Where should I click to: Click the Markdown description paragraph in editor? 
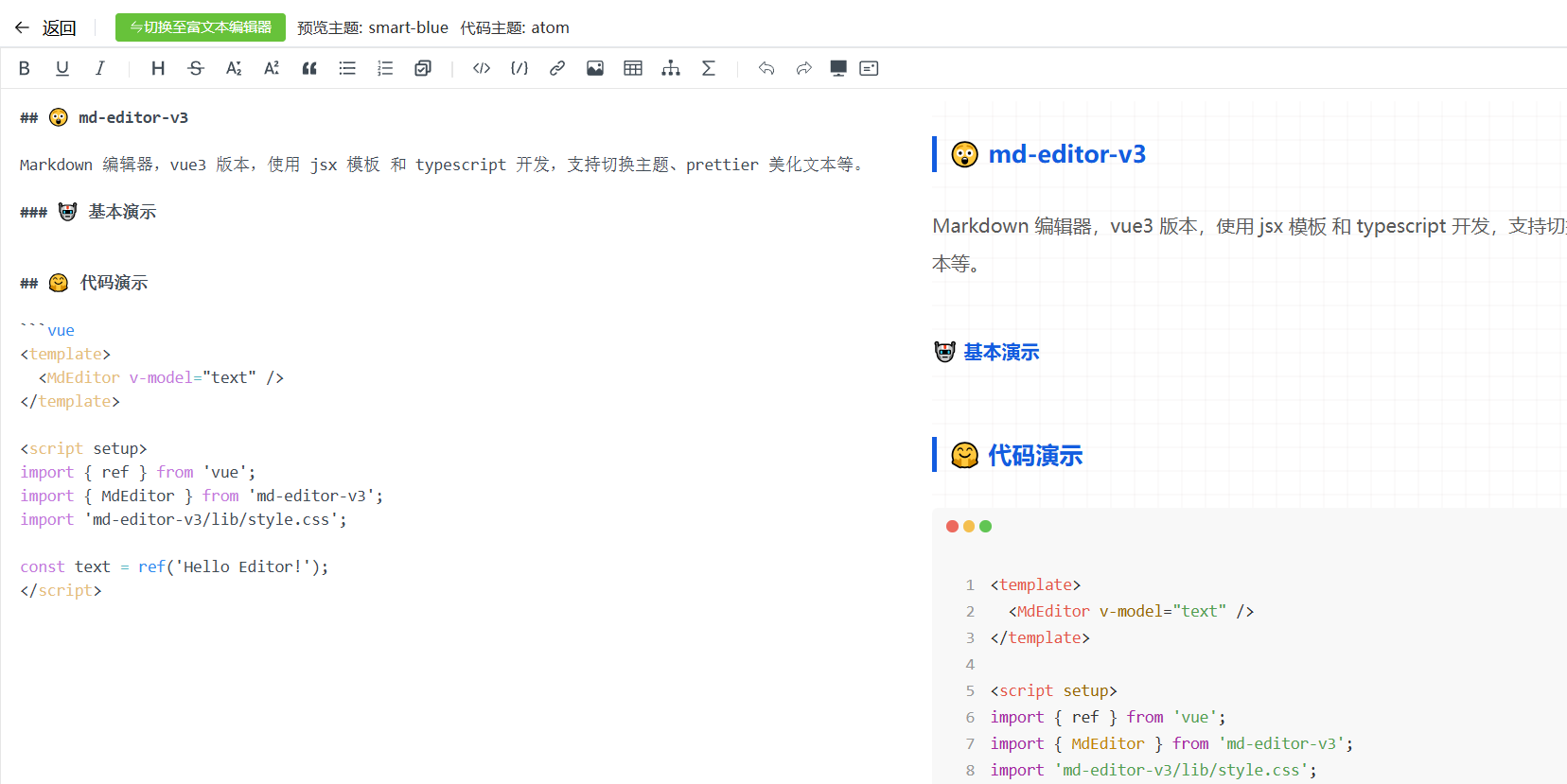coord(443,165)
